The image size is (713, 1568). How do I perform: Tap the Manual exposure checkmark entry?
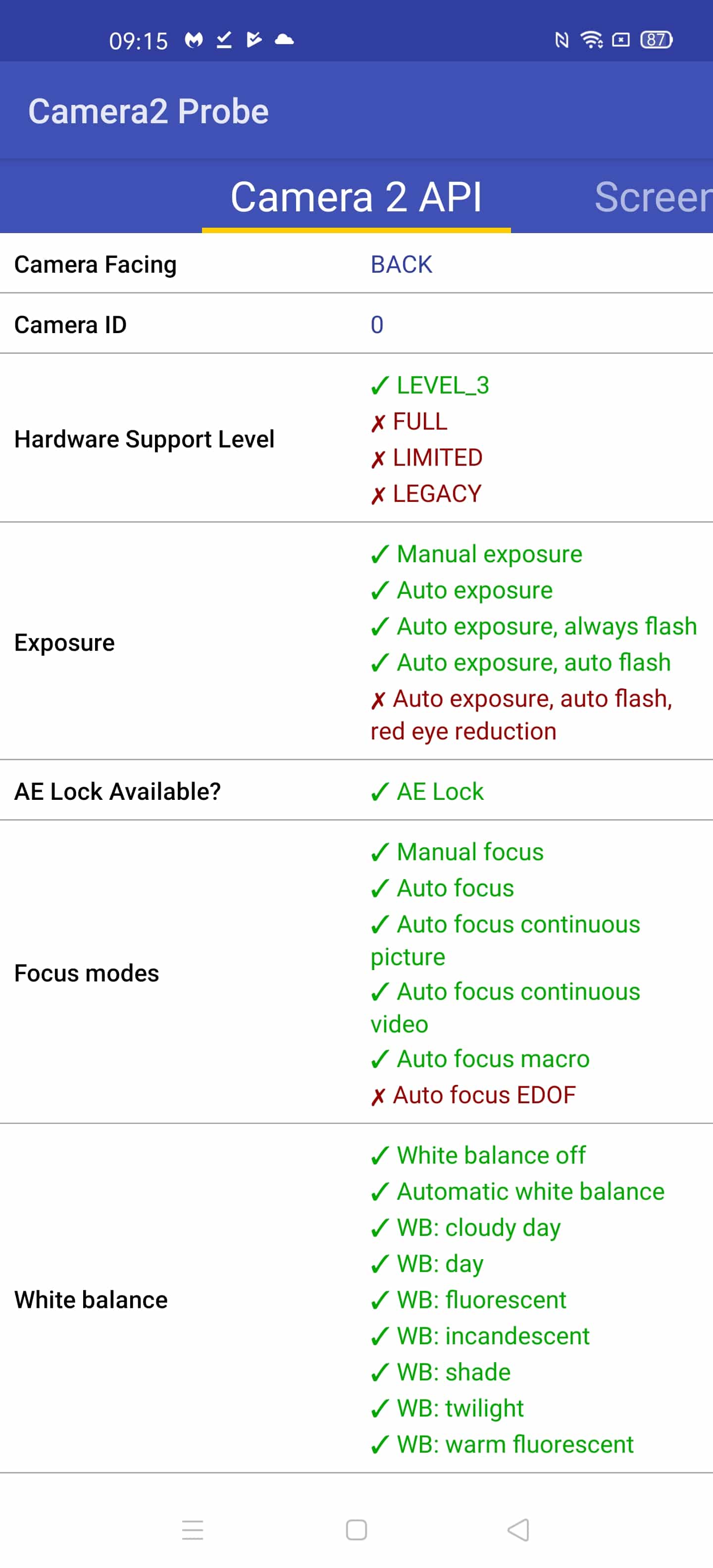476,554
